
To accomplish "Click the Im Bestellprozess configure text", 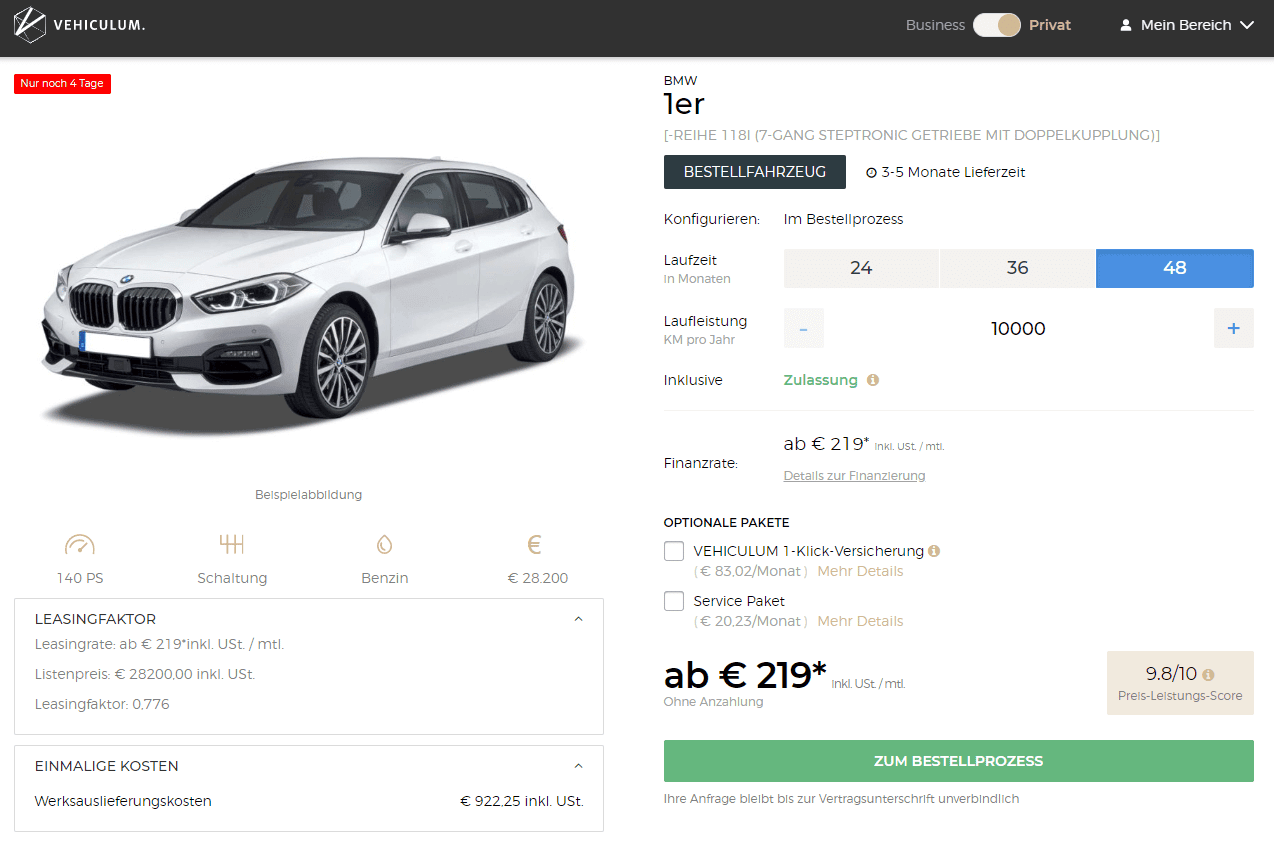I will pos(843,219).
